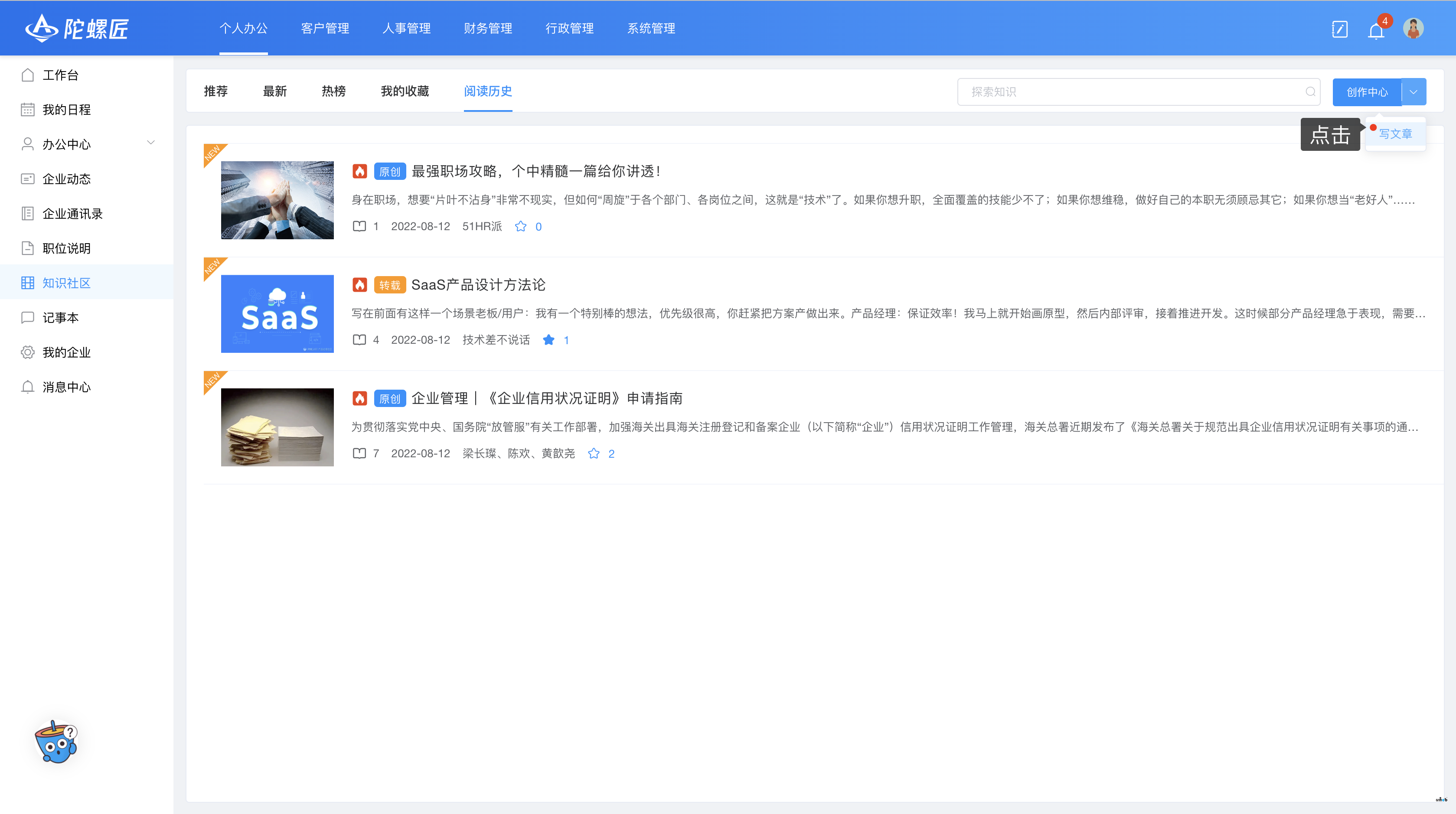Click the 记事本 notepad icon
This screenshot has height=814, width=1456.
28,317
